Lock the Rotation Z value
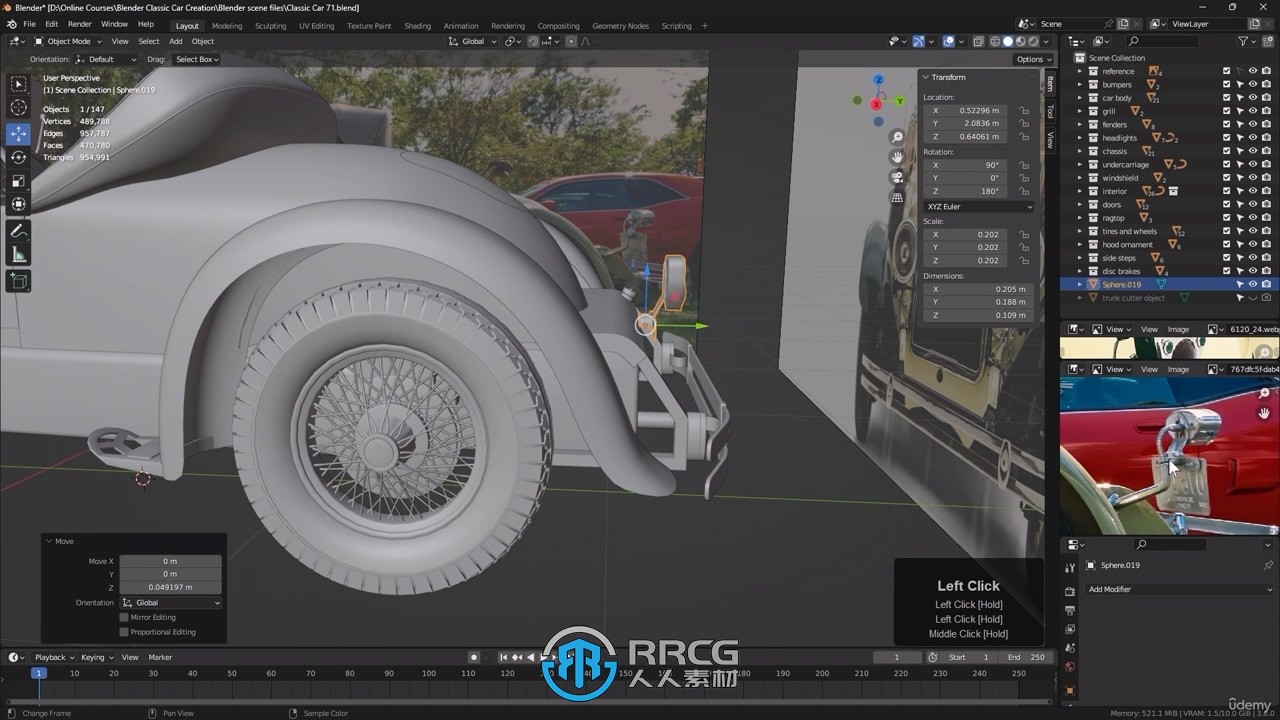The height and width of the screenshot is (720, 1280). 1024,191
